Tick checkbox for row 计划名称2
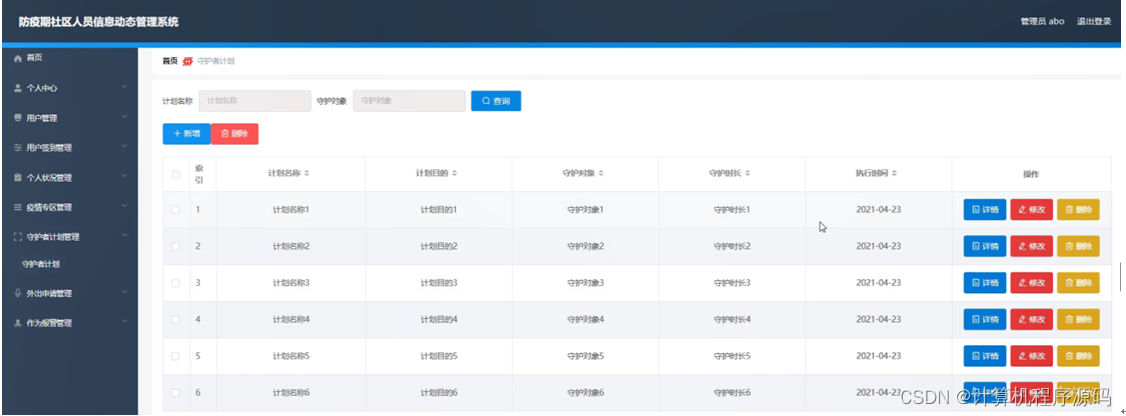This screenshot has width=1126, height=416. pyautogui.click(x=176, y=246)
